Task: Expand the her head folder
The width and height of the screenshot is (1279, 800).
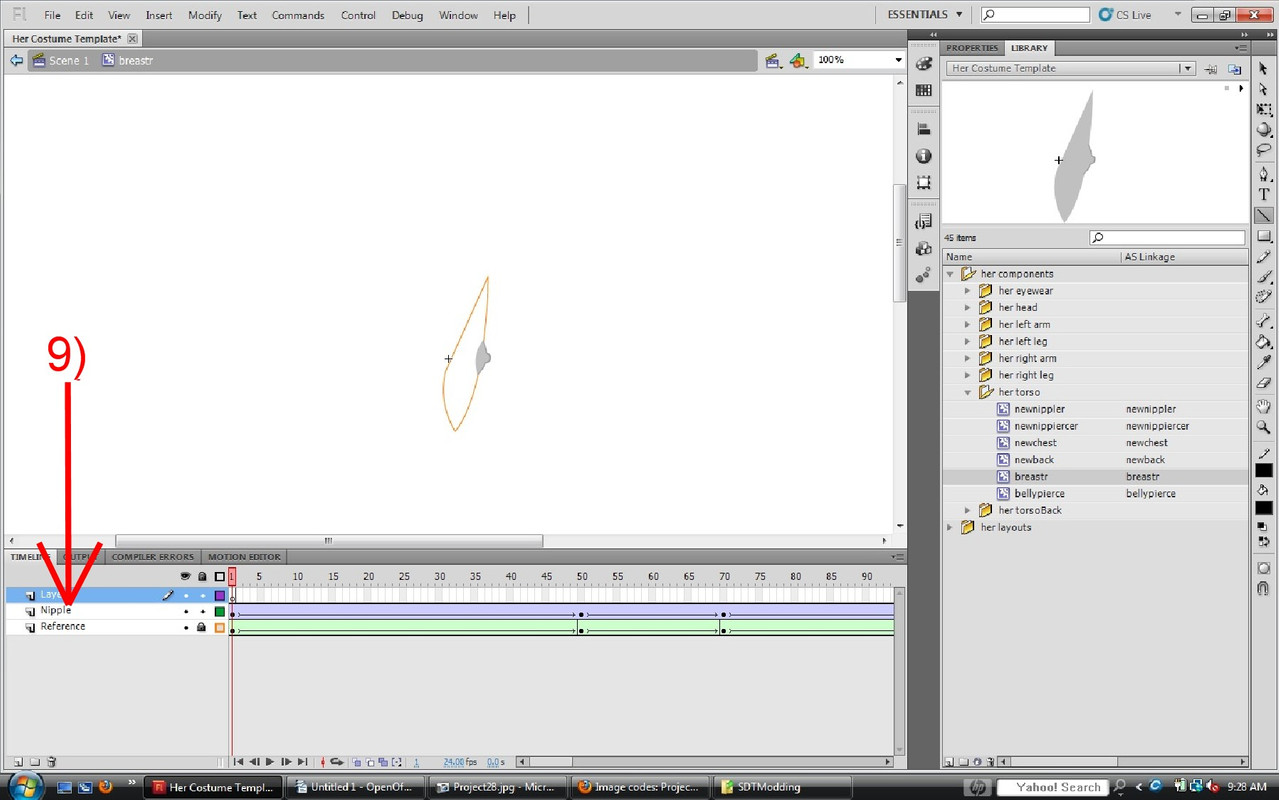Action: click(967, 308)
